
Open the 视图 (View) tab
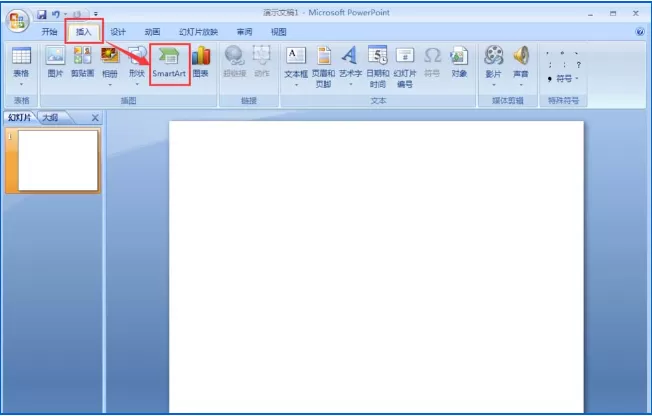[x=278, y=32]
